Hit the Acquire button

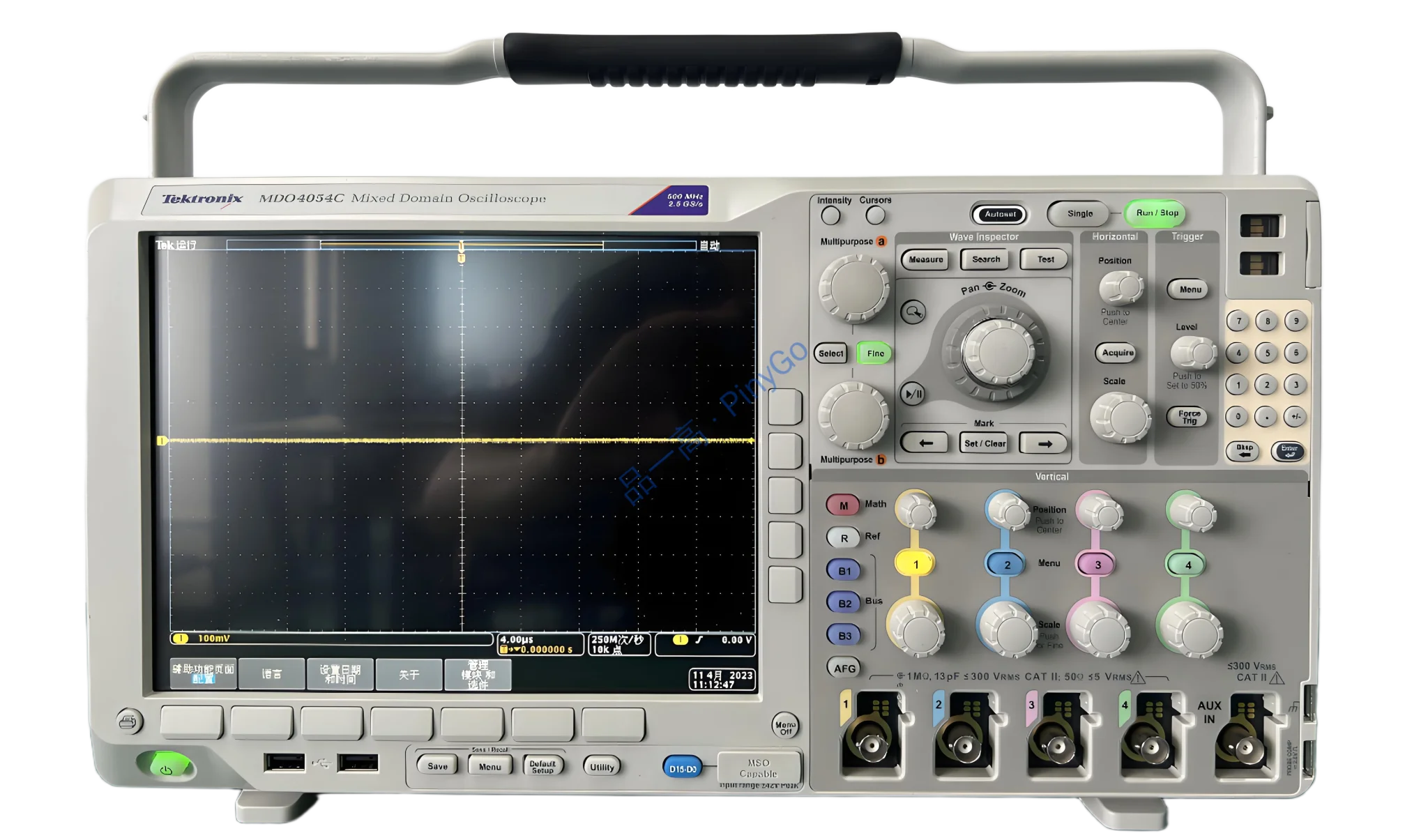click(1117, 353)
